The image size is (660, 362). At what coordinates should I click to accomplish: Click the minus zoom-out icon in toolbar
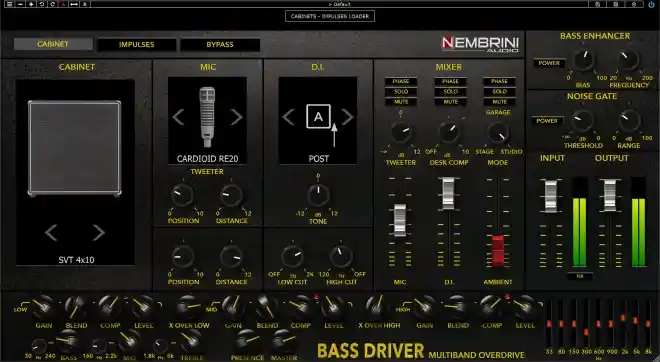(x=20, y=4)
